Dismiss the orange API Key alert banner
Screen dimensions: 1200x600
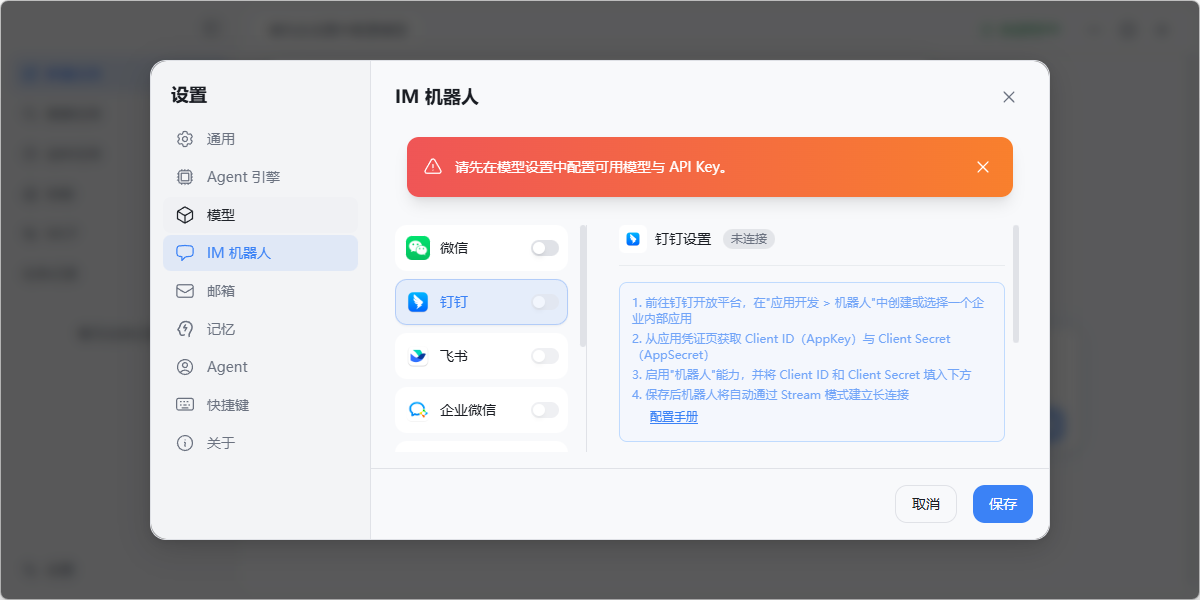[983, 167]
